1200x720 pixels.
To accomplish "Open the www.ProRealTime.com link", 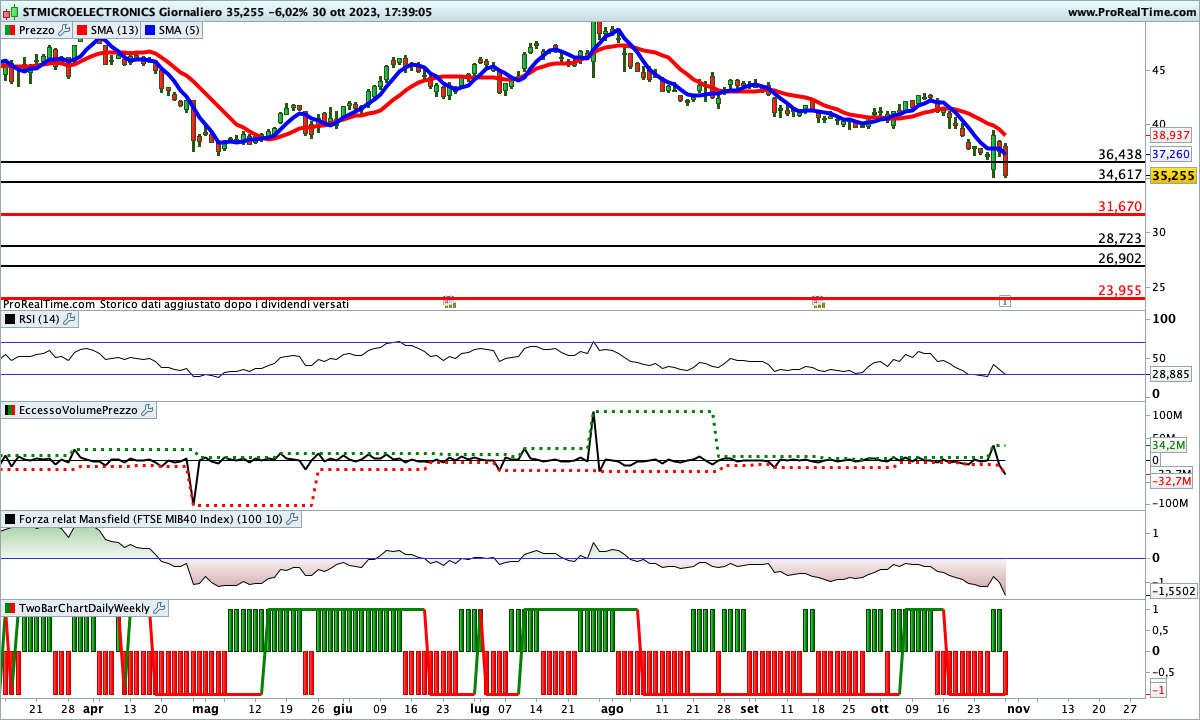I will [1131, 12].
